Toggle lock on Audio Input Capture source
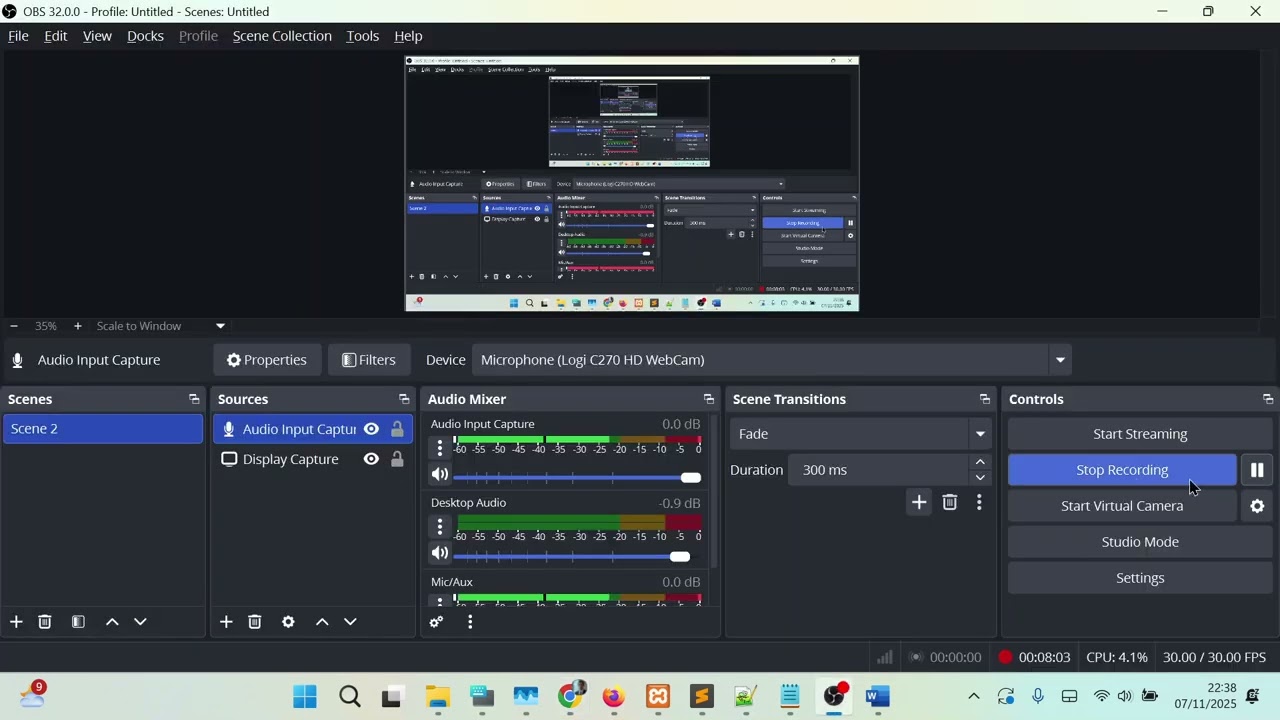This screenshot has height=720, width=1280. click(397, 429)
